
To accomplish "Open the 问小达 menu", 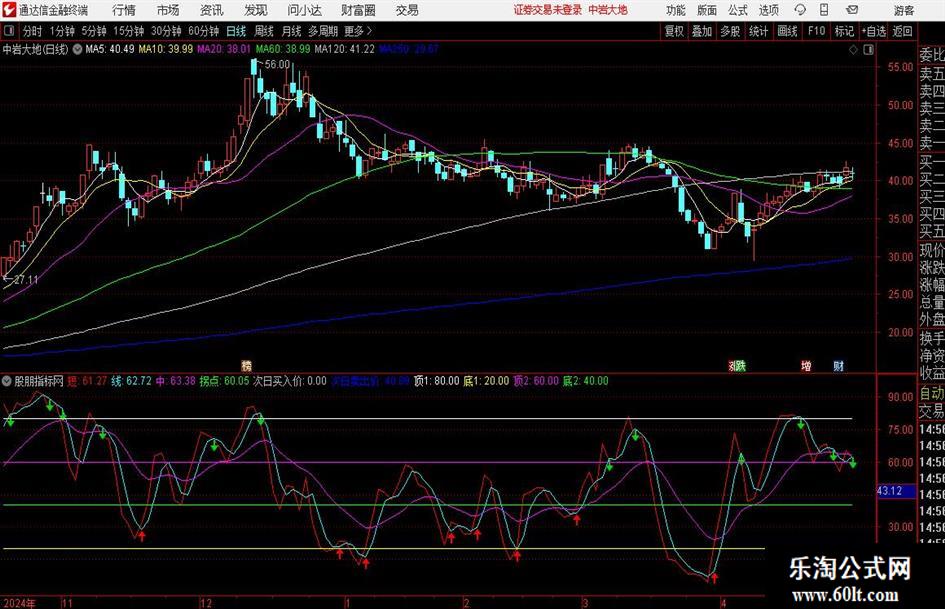I will (304, 10).
